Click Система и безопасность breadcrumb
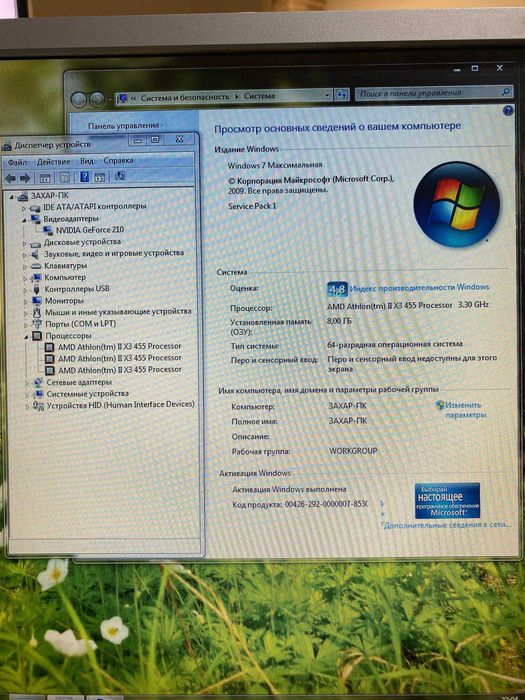 (185, 97)
